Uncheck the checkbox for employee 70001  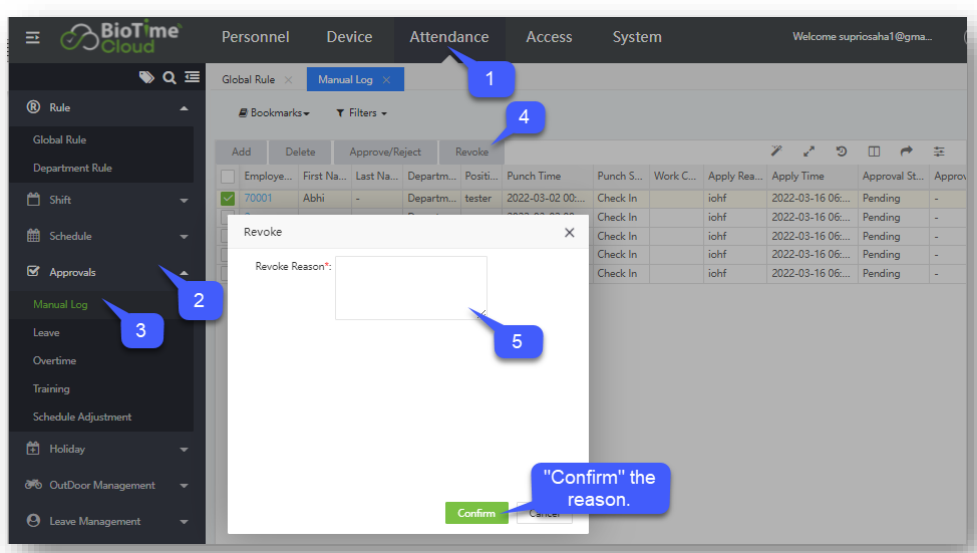click(x=228, y=198)
